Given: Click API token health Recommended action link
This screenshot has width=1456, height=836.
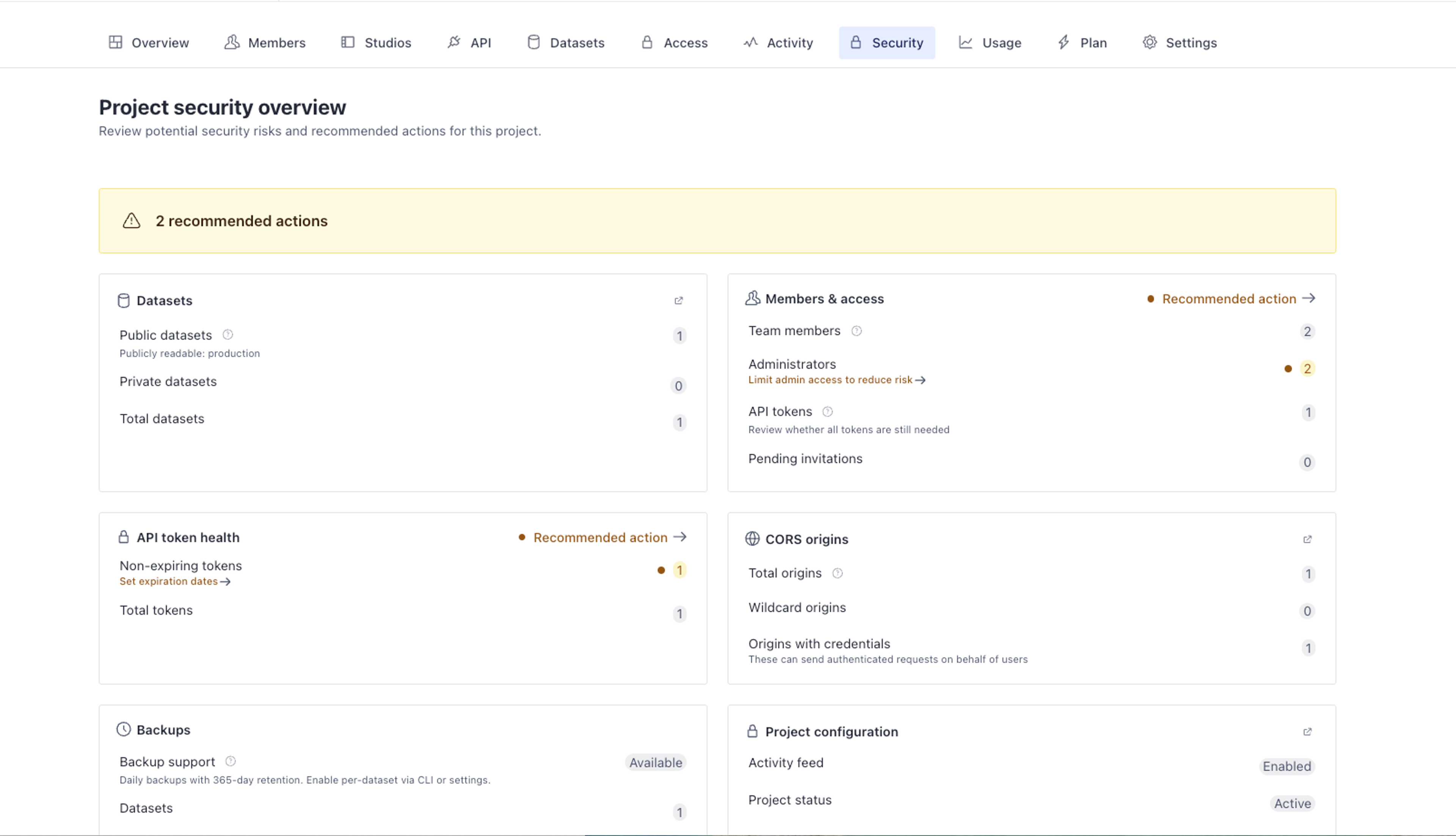Looking at the screenshot, I should (602, 537).
